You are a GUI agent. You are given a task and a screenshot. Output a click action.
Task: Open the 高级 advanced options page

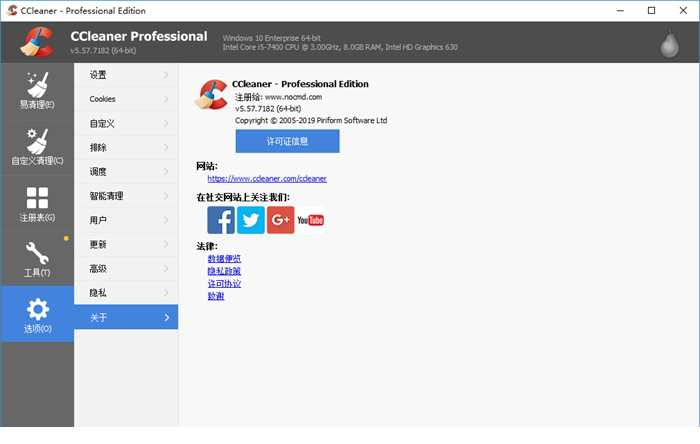tap(126, 269)
